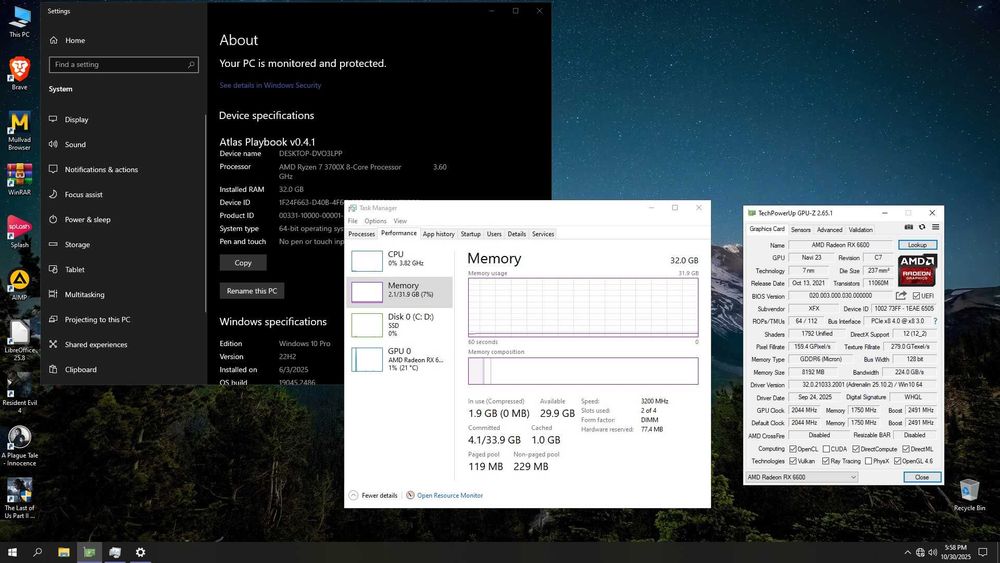The image size is (1000, 563).
Task: Click the Find a setting search box
Action: pos(124,64)
